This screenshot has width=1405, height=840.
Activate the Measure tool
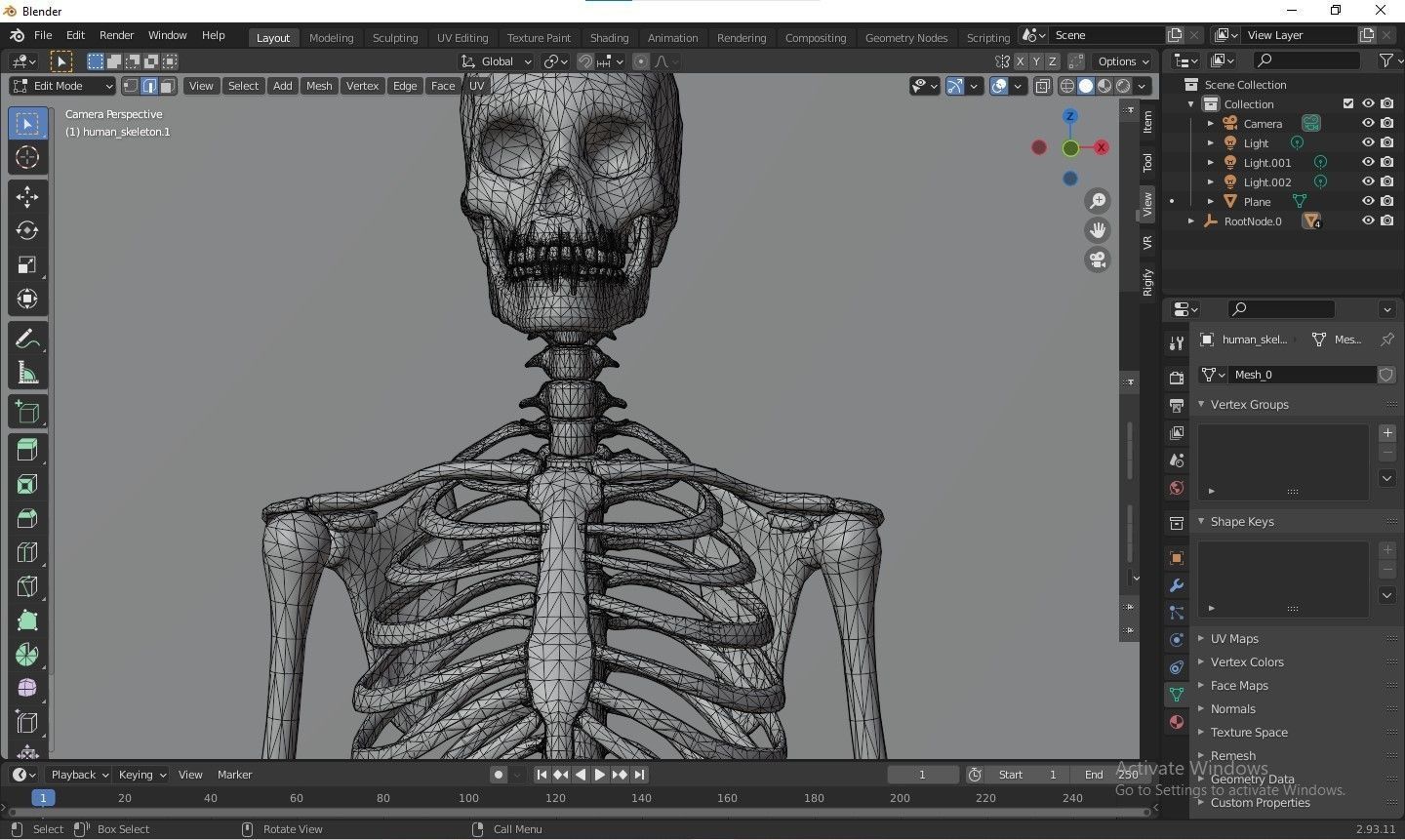tap(27, 374)
